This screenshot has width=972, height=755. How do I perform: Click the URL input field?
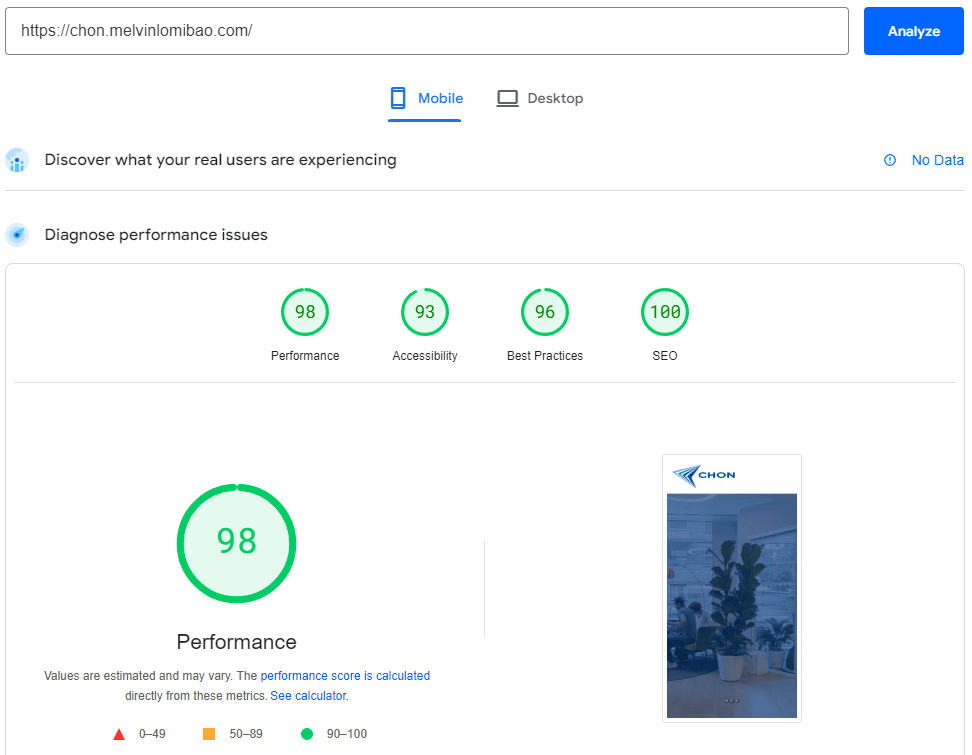427,31
